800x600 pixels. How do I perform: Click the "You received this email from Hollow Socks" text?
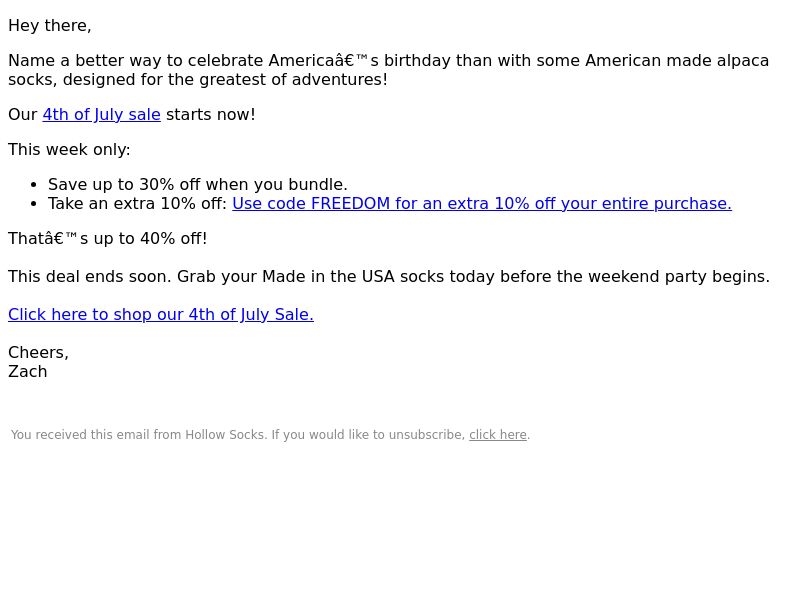click(138, 435)
